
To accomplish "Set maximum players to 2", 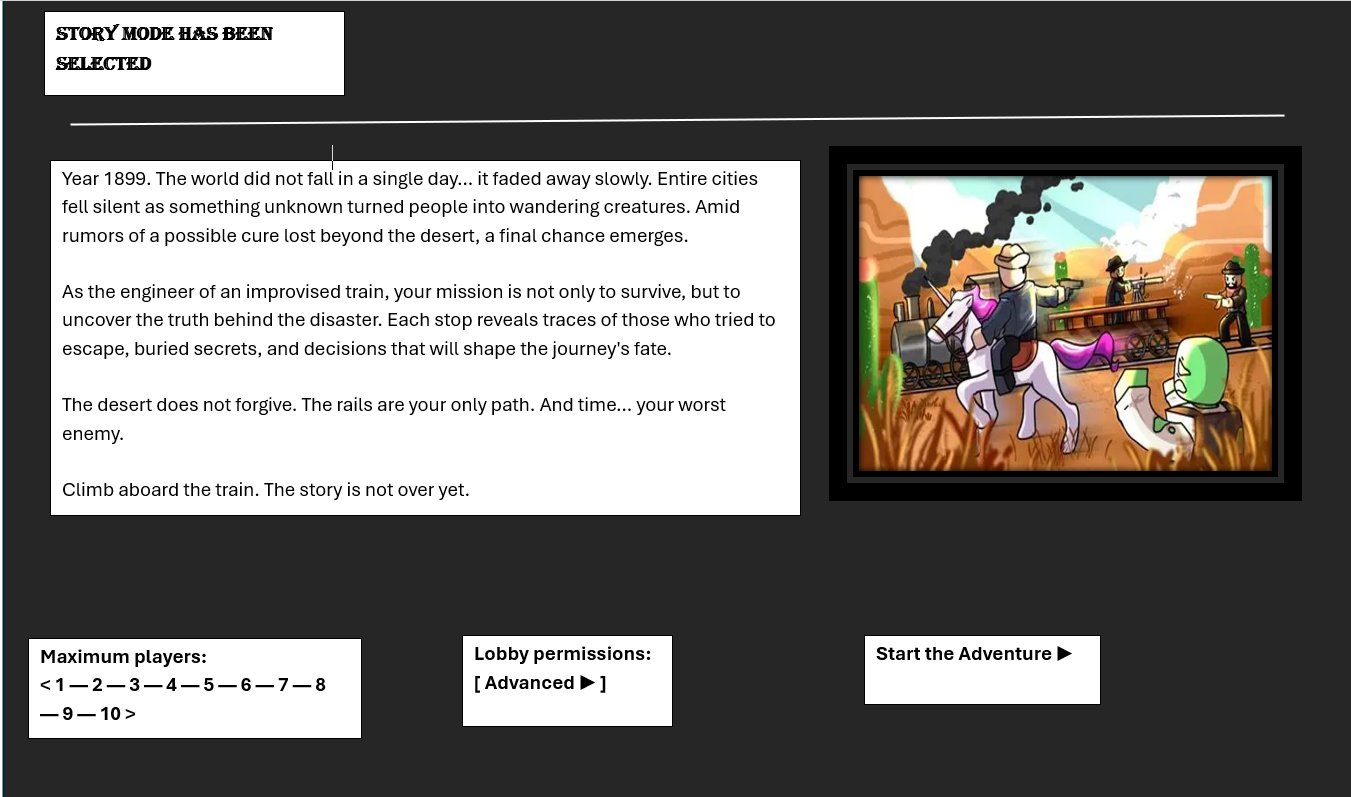I will point(97,685).
